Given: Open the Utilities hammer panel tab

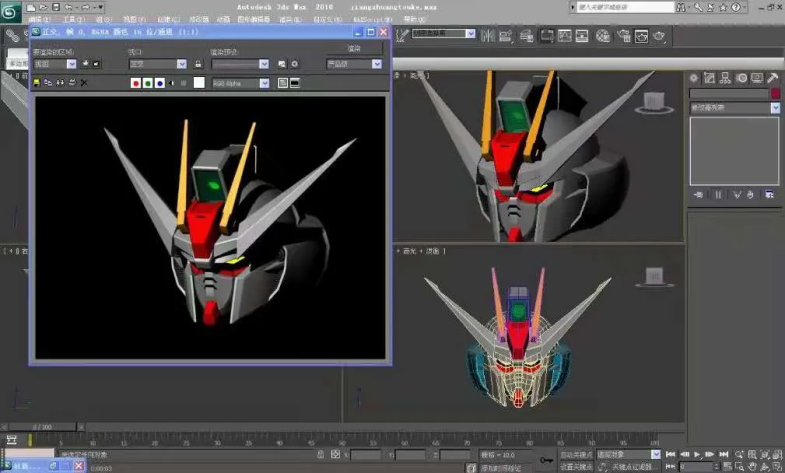Looking at the screenshot, I should 773,78.
